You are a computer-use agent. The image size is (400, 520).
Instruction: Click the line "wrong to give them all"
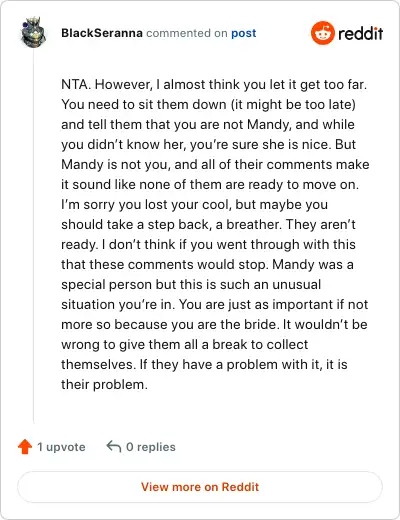[185, 345]
